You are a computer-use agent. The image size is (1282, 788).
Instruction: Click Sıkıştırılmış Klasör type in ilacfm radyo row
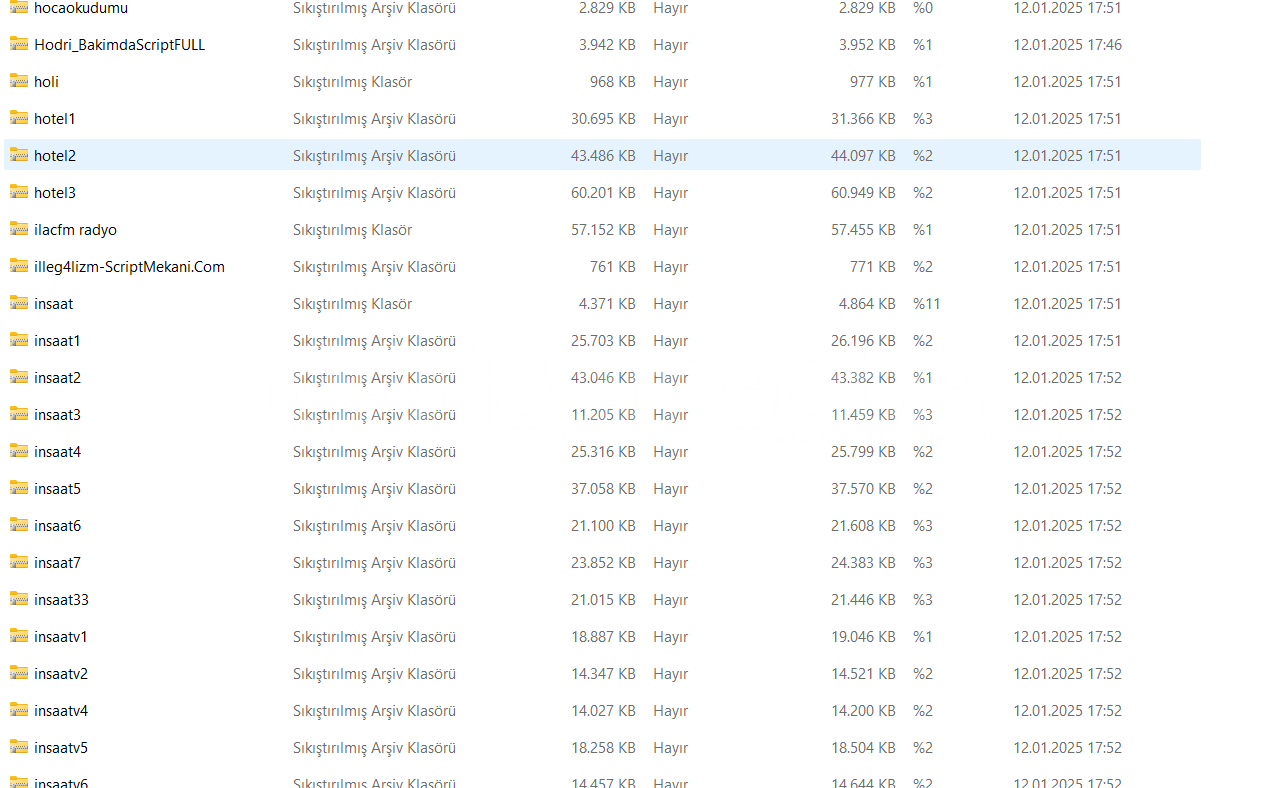coord(352,230)
